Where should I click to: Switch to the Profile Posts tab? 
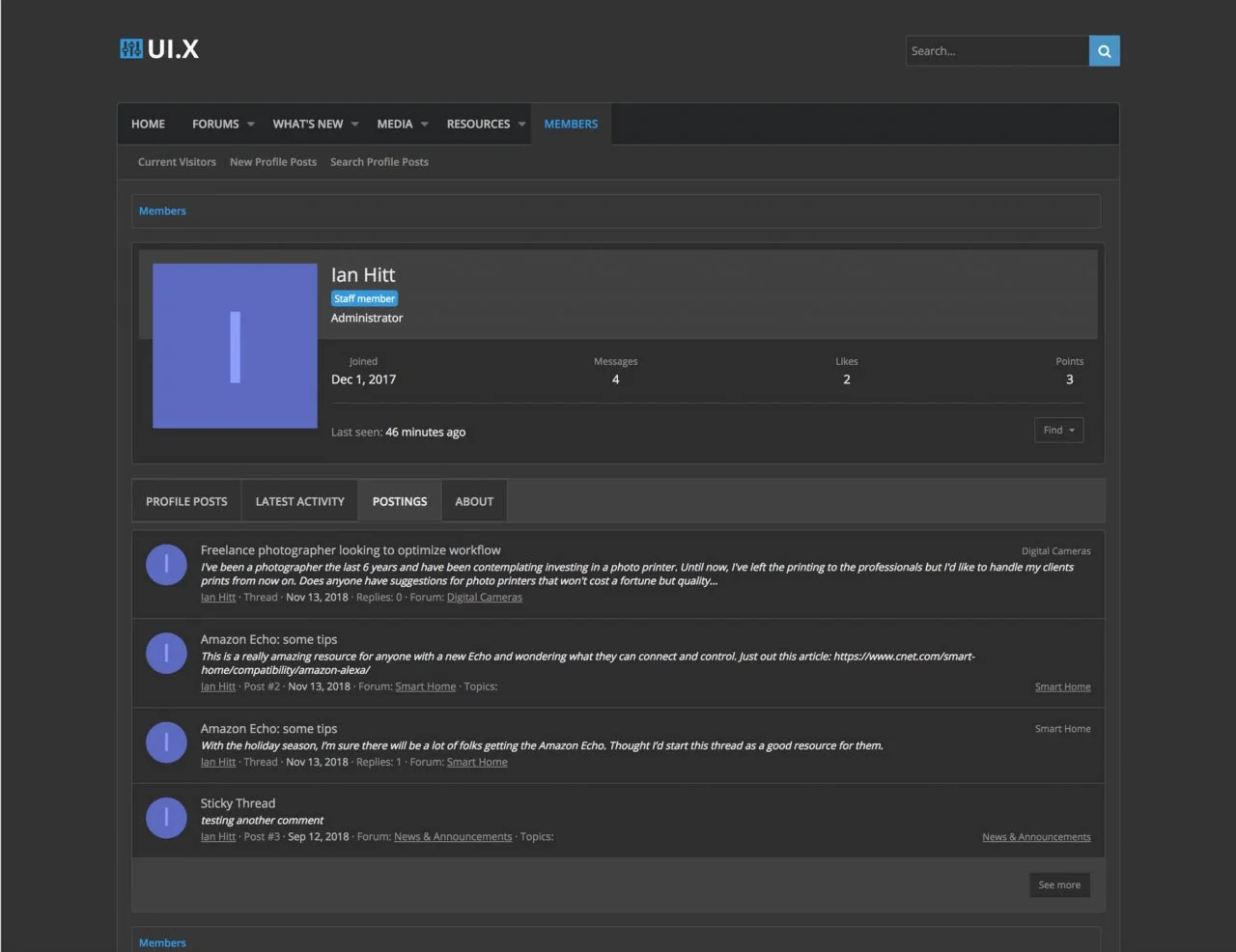[186, 502]
